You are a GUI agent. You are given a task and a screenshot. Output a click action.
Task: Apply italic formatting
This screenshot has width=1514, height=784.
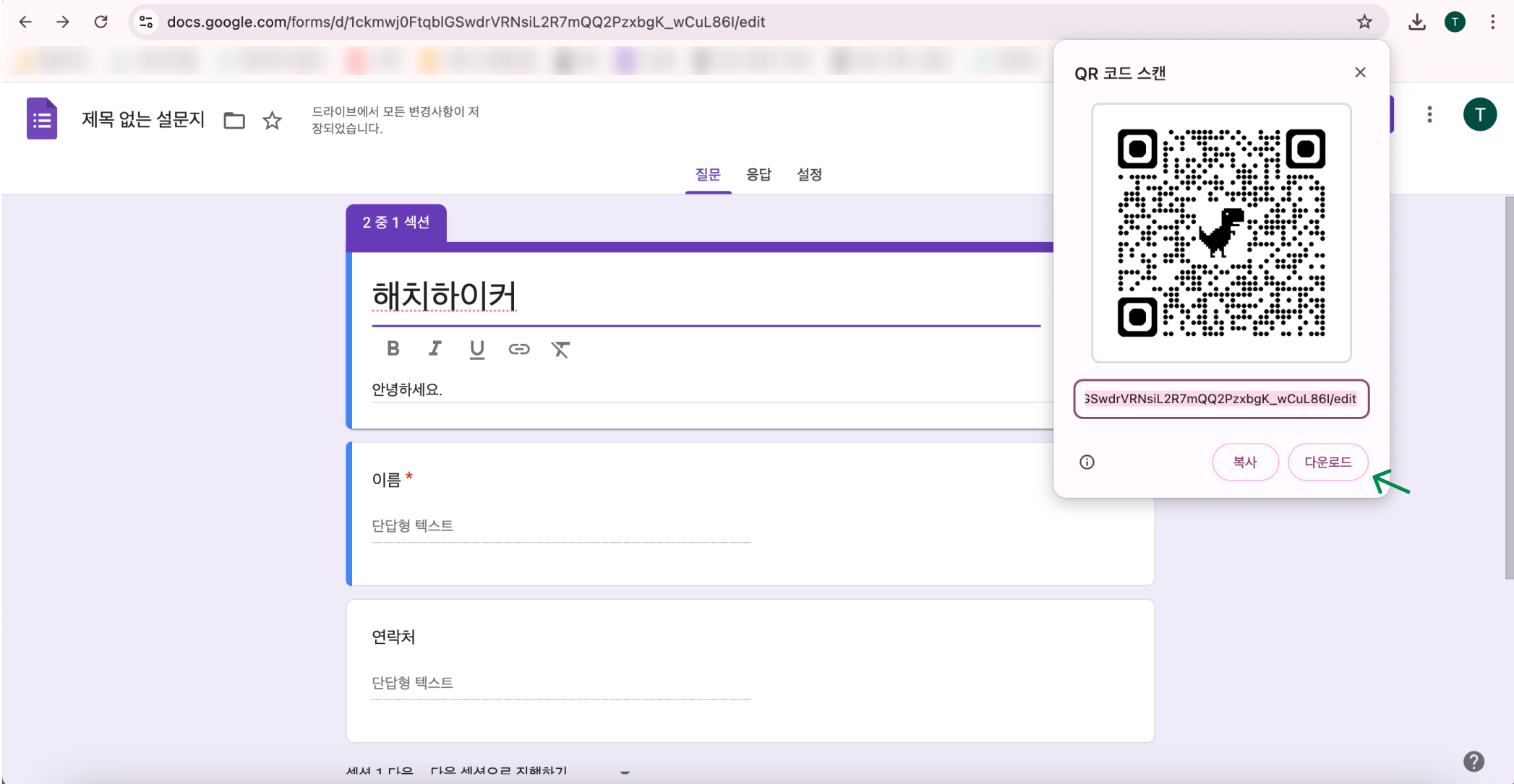coord(435,349)
